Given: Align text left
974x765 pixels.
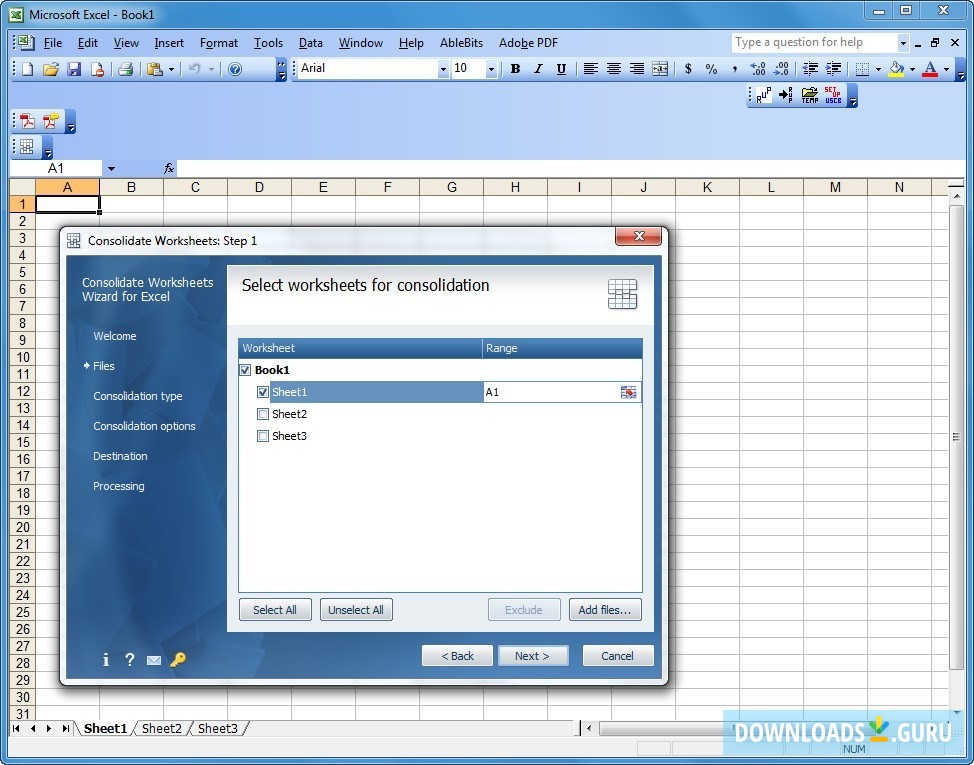Looking at the screenshot, I should pos(590,69).
